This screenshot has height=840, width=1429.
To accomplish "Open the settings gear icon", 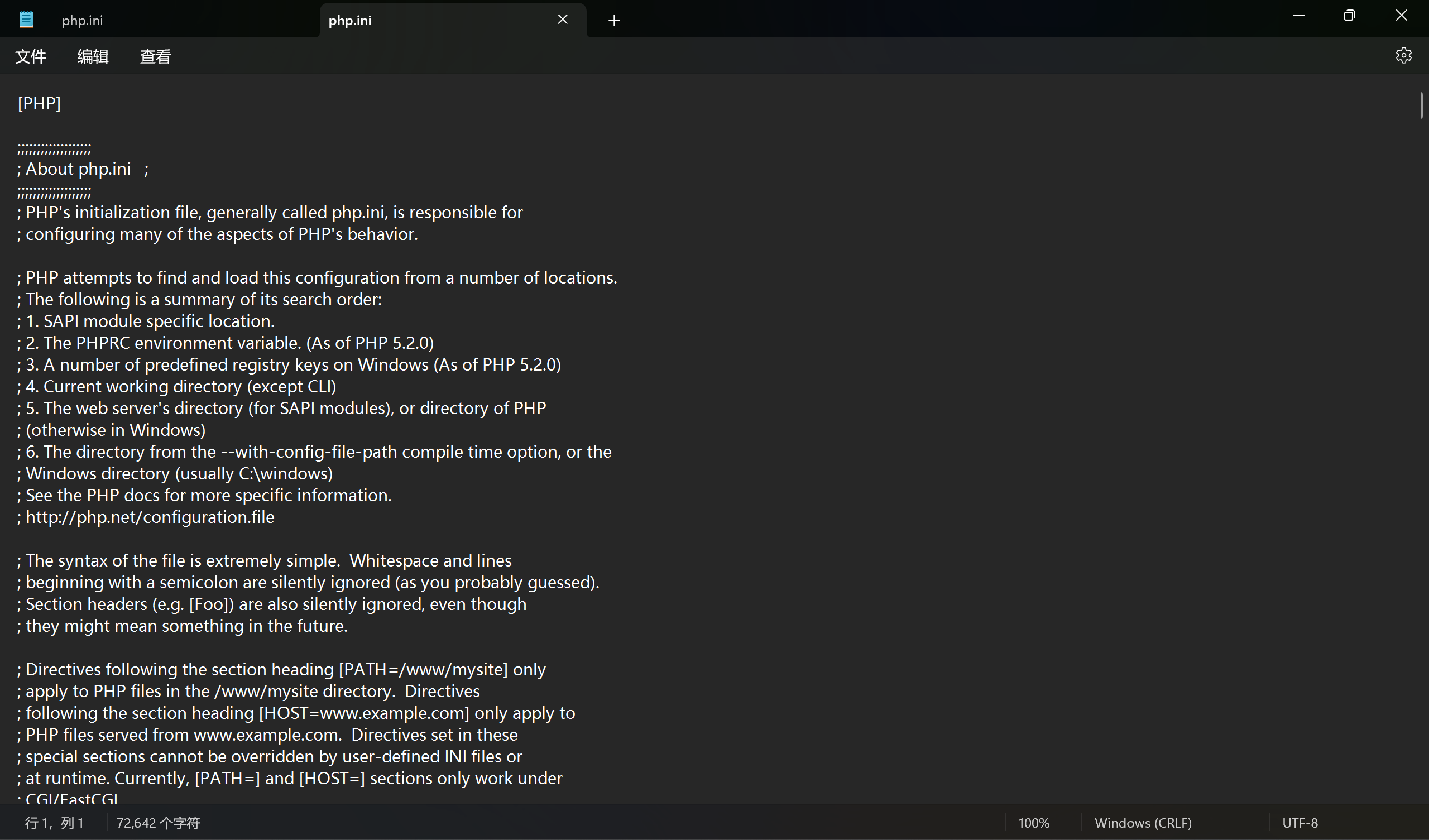I will 1403,56.
